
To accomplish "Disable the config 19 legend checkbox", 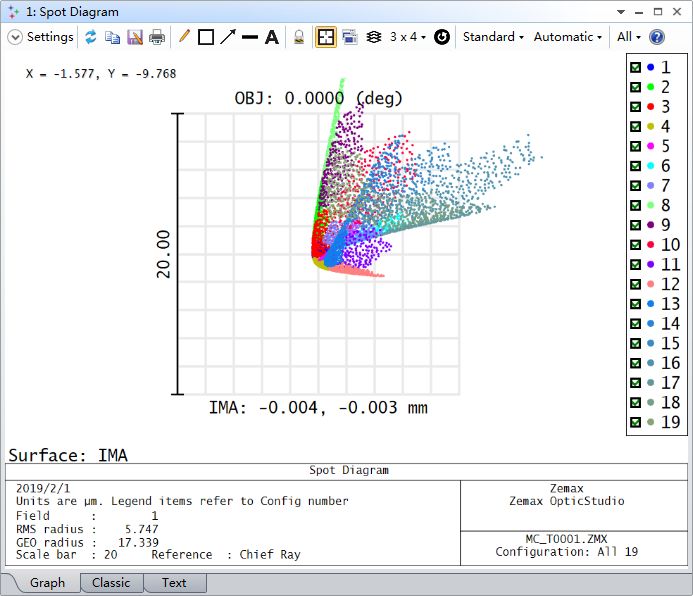I will 634,422.
